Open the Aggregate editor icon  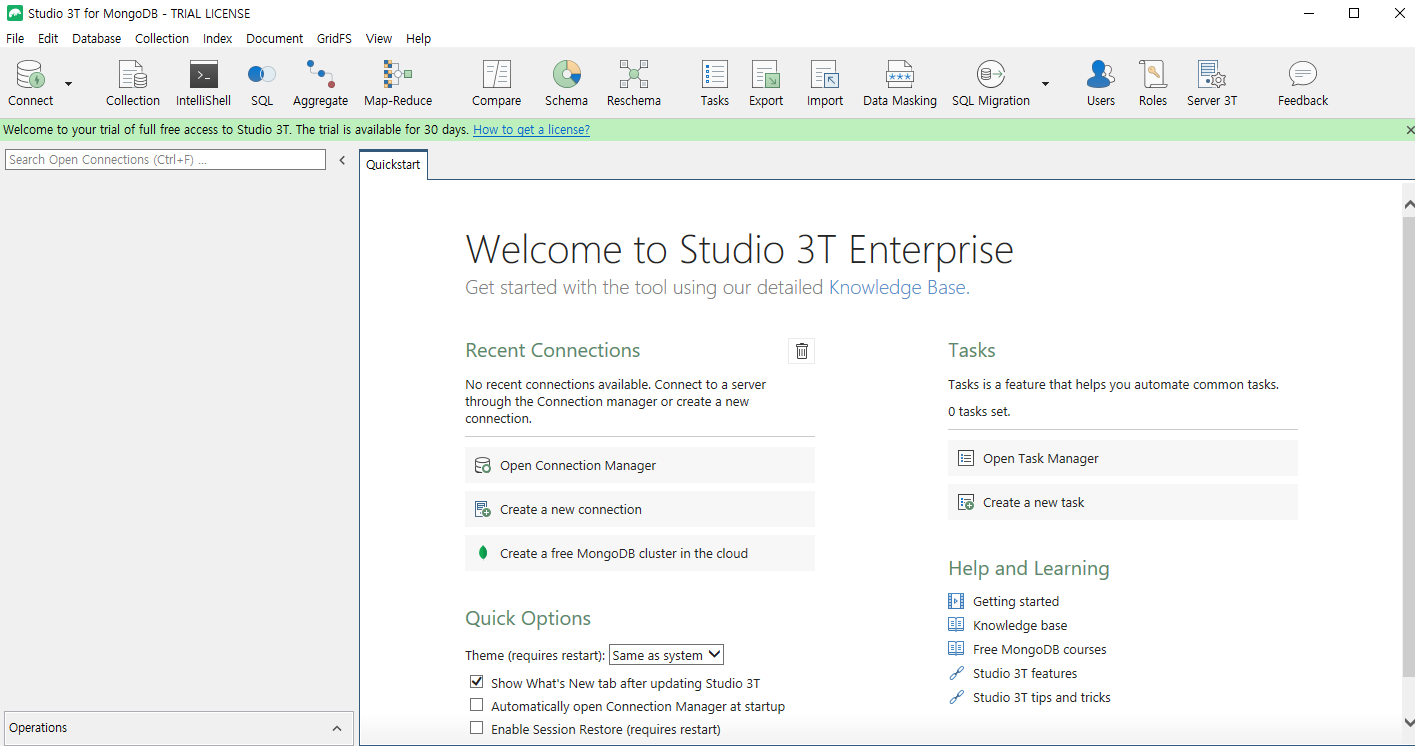click(x=320, y=83)
